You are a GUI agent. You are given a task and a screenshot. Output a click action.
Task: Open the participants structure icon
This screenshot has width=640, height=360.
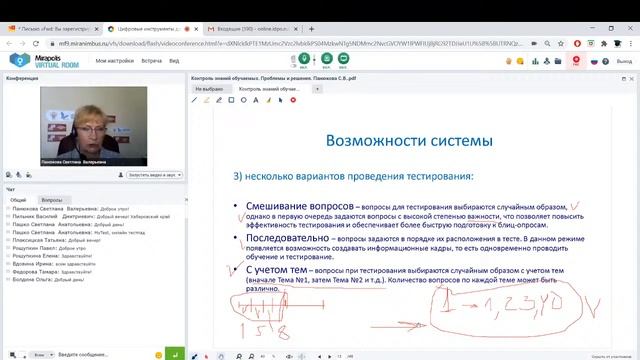(547, 61)
